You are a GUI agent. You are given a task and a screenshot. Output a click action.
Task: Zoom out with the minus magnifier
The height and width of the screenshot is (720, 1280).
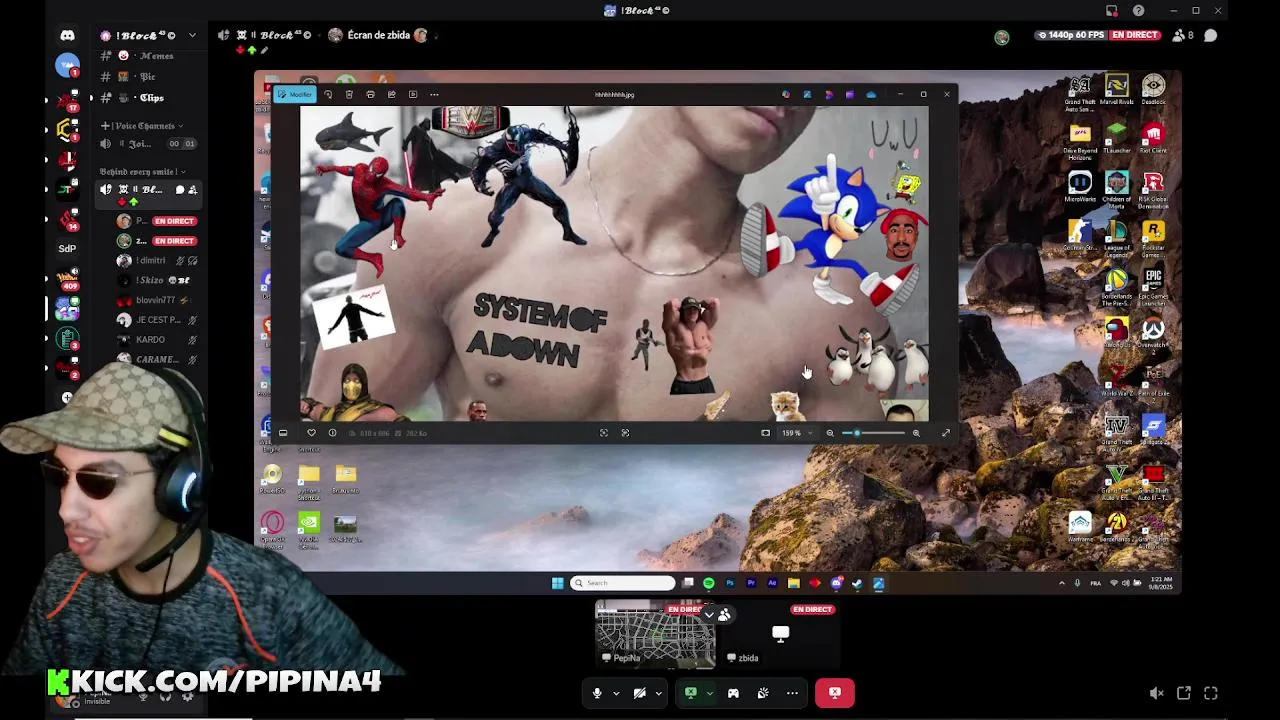[829, 433]
